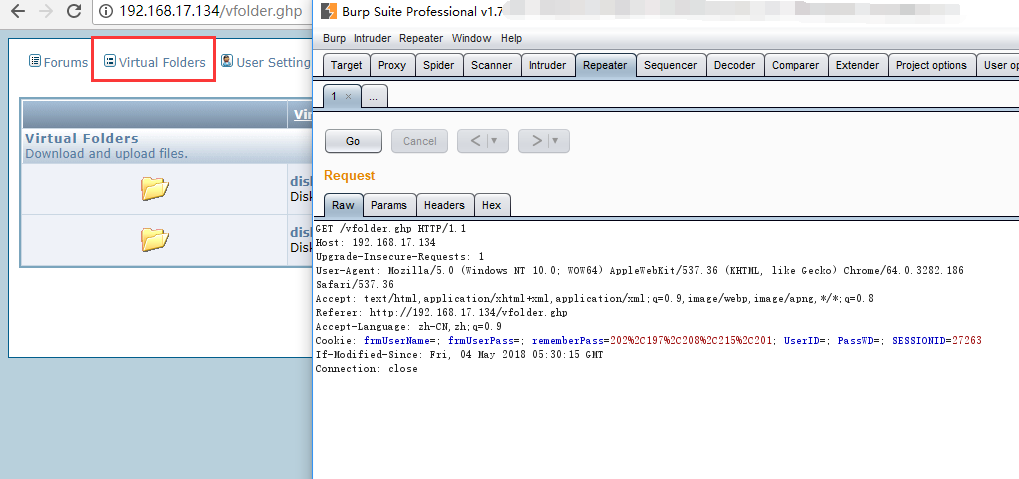Open the back history dropdown arrow
The width and height of the screenshot is (1019, 479).
pos(495,141)
